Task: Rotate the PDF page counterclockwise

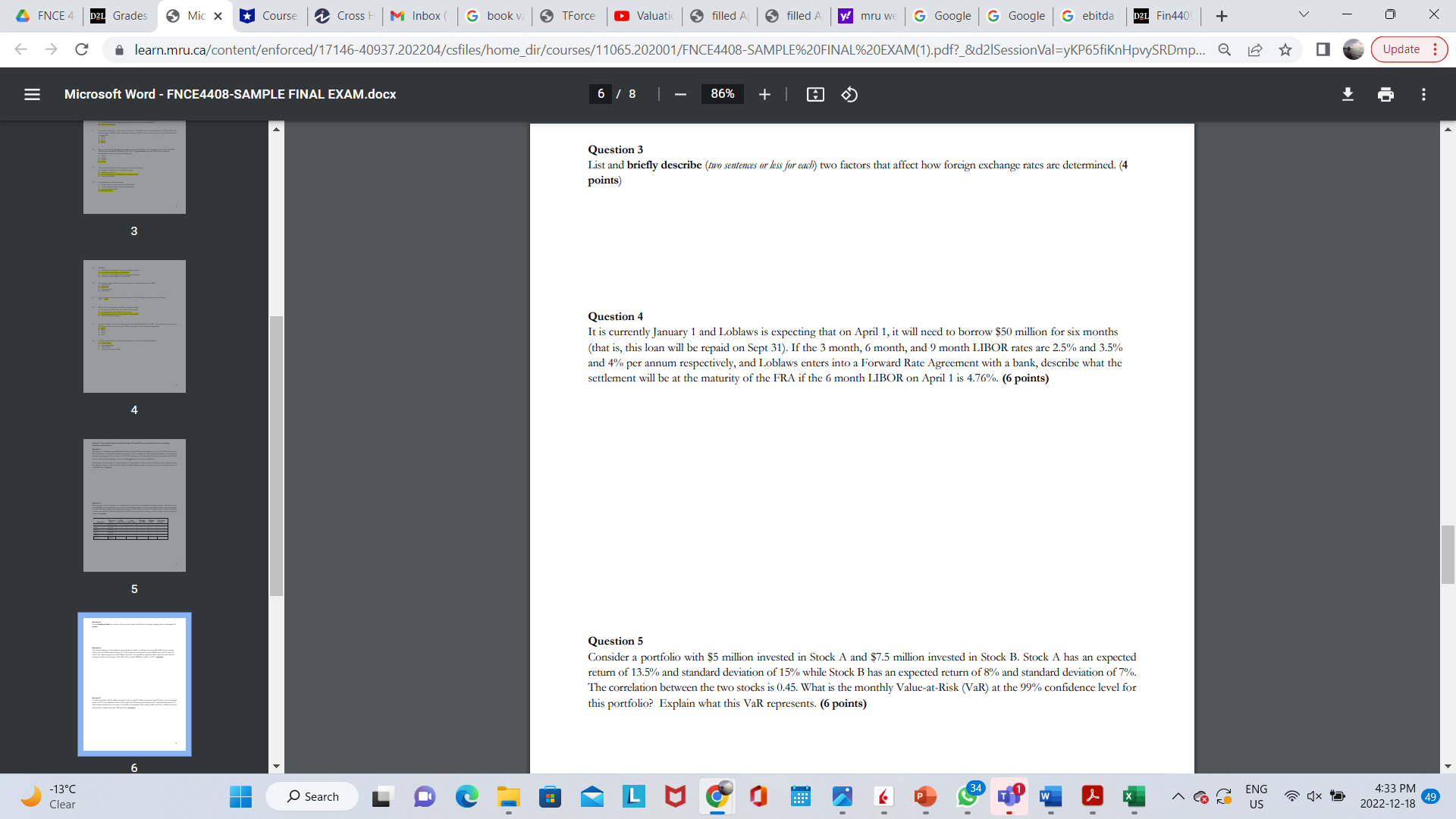Action: point(849,94)
